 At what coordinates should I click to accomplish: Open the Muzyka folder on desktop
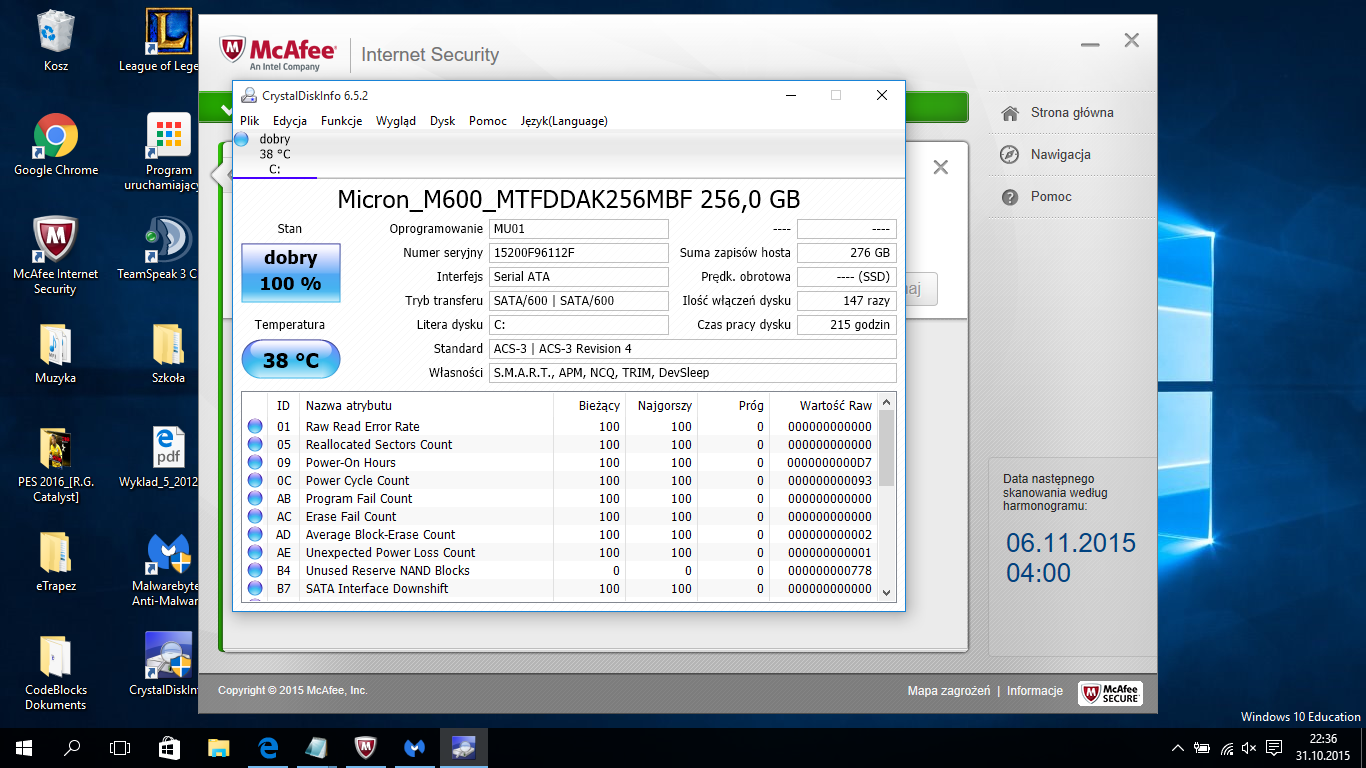click(56, 353)
